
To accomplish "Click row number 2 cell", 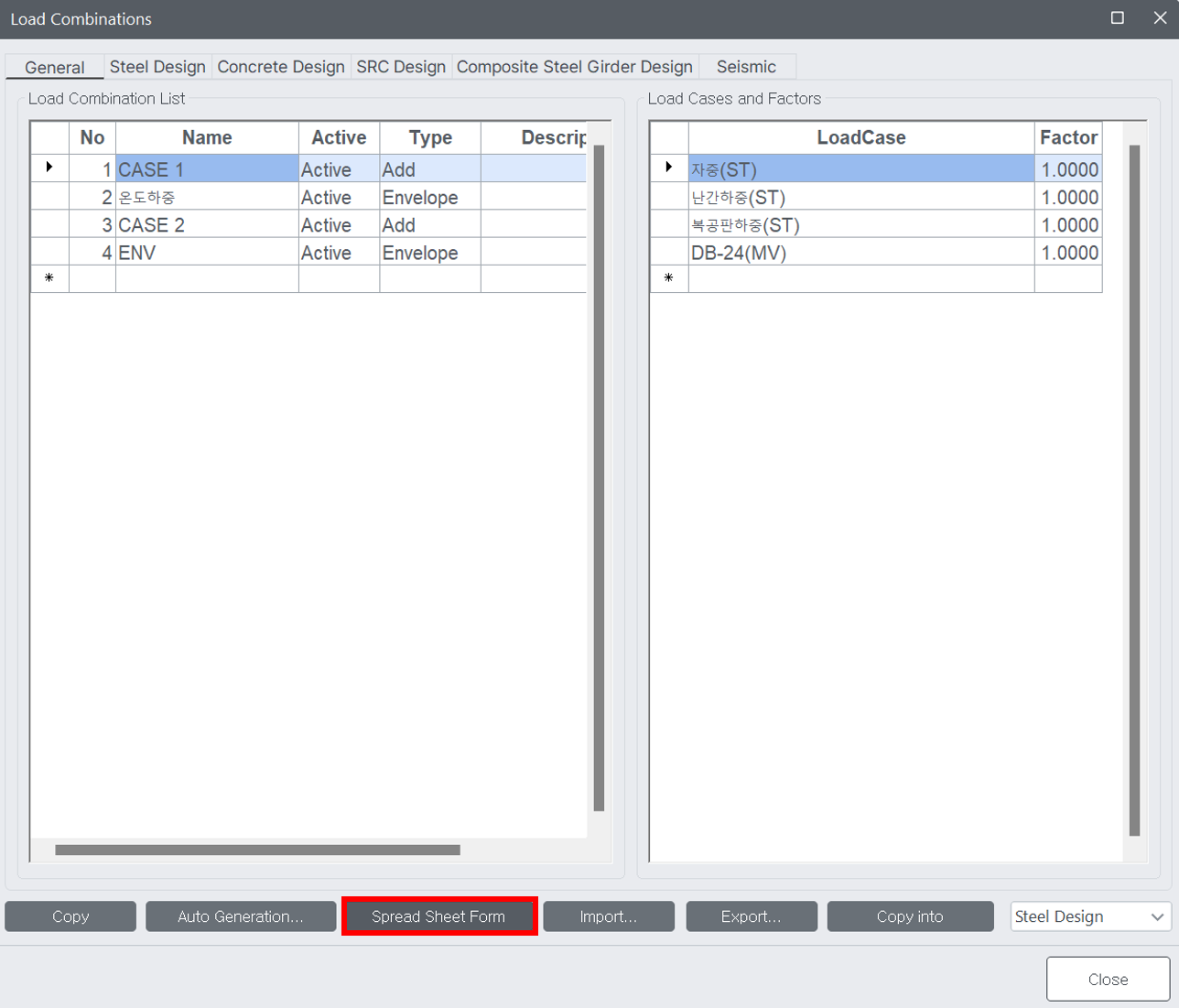I will pos(92,197).
